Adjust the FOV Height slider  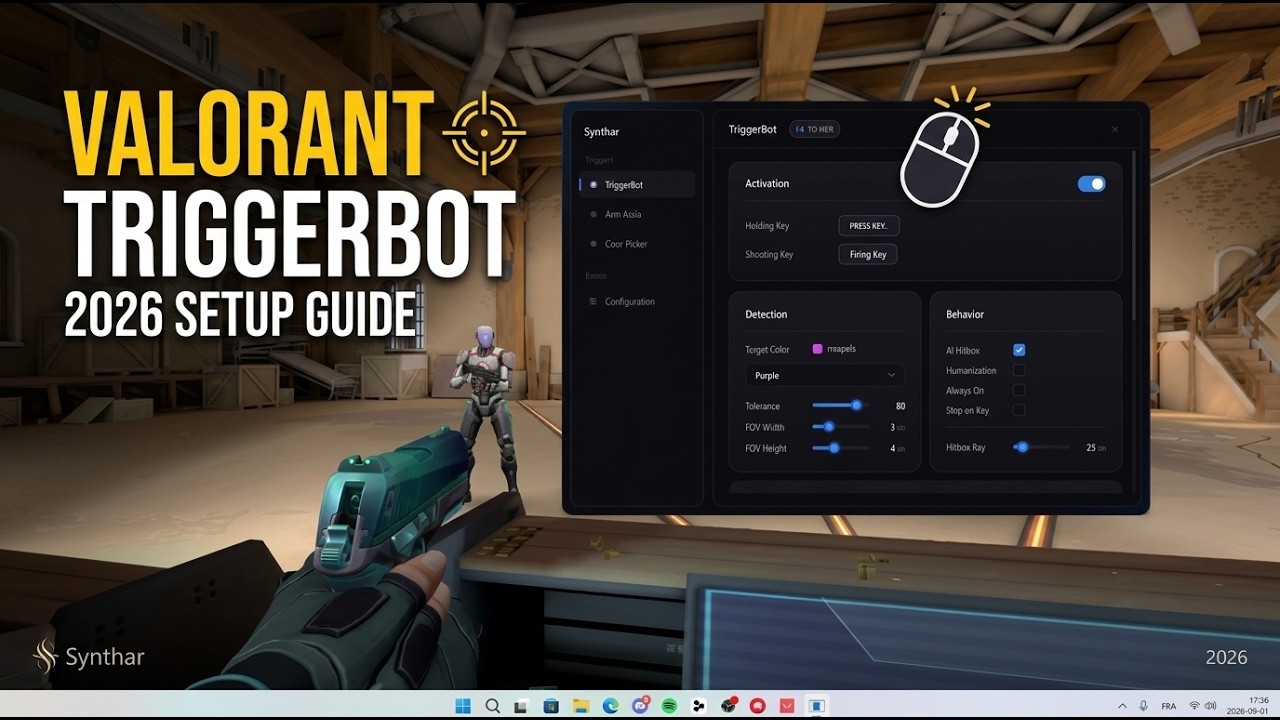840,448
